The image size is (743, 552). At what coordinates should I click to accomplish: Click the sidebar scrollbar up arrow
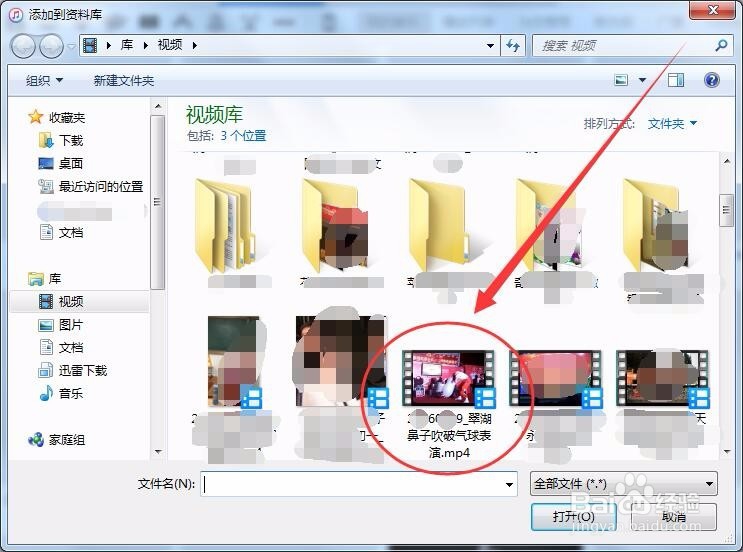point(158,106)
